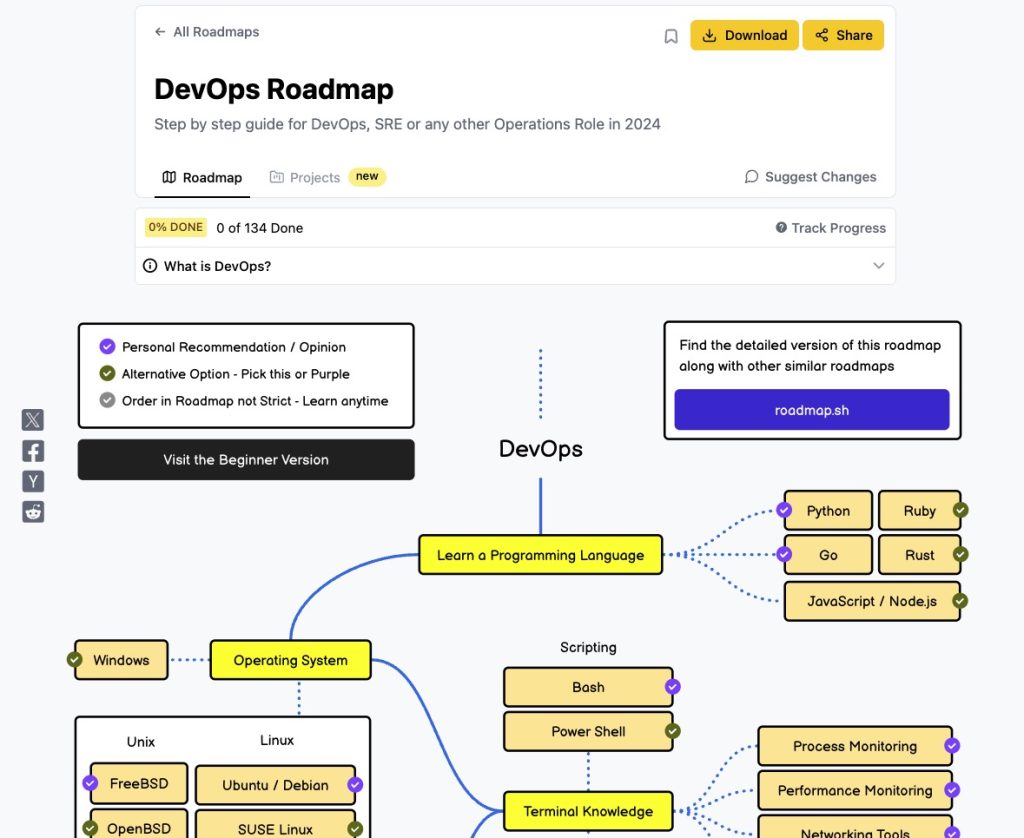This screenshot has width=1024, height=838.
Task: Click the Hacker News share icon
Action: point(33,482)
